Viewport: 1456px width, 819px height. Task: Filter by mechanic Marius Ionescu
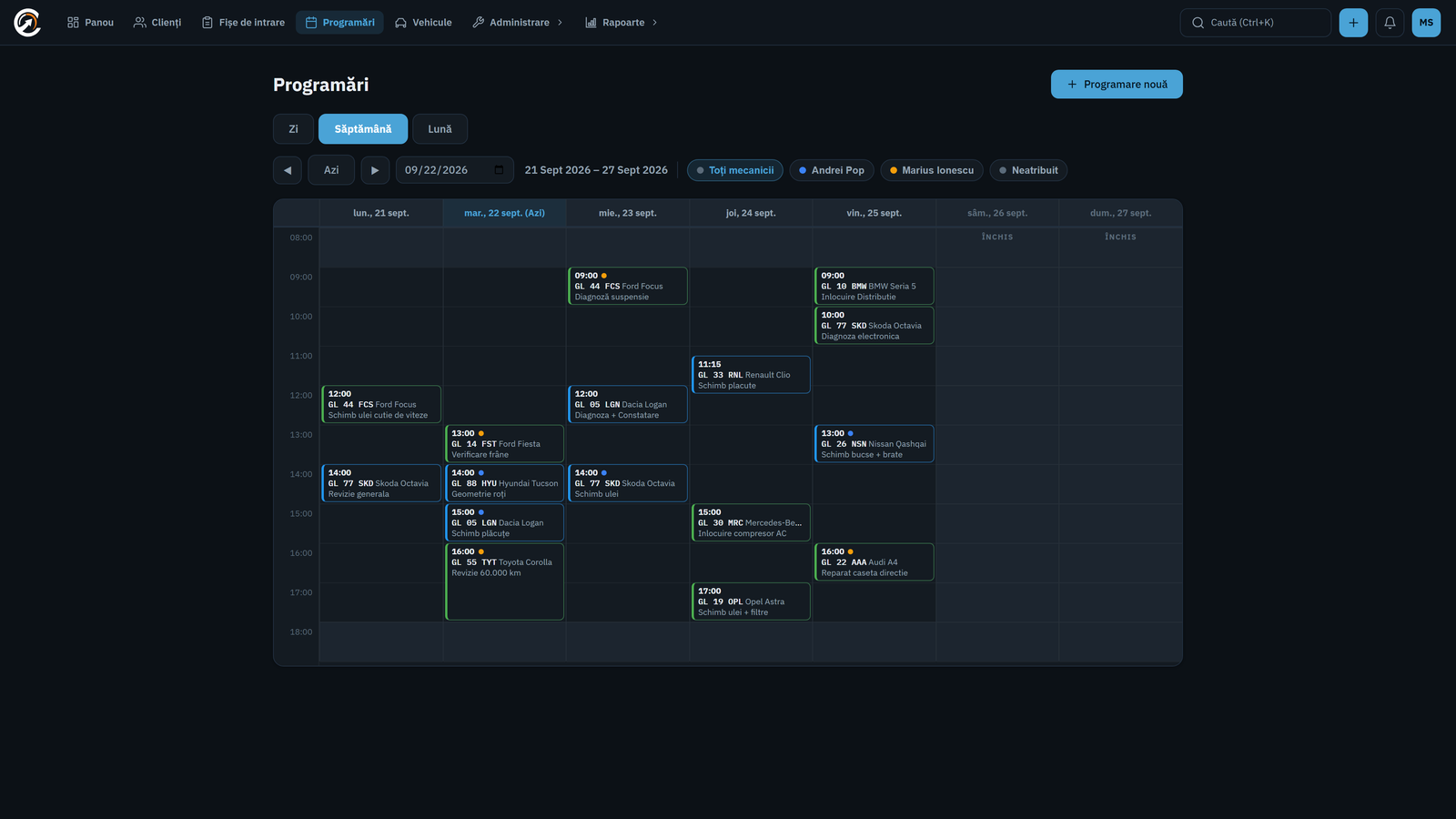(932, 170)
